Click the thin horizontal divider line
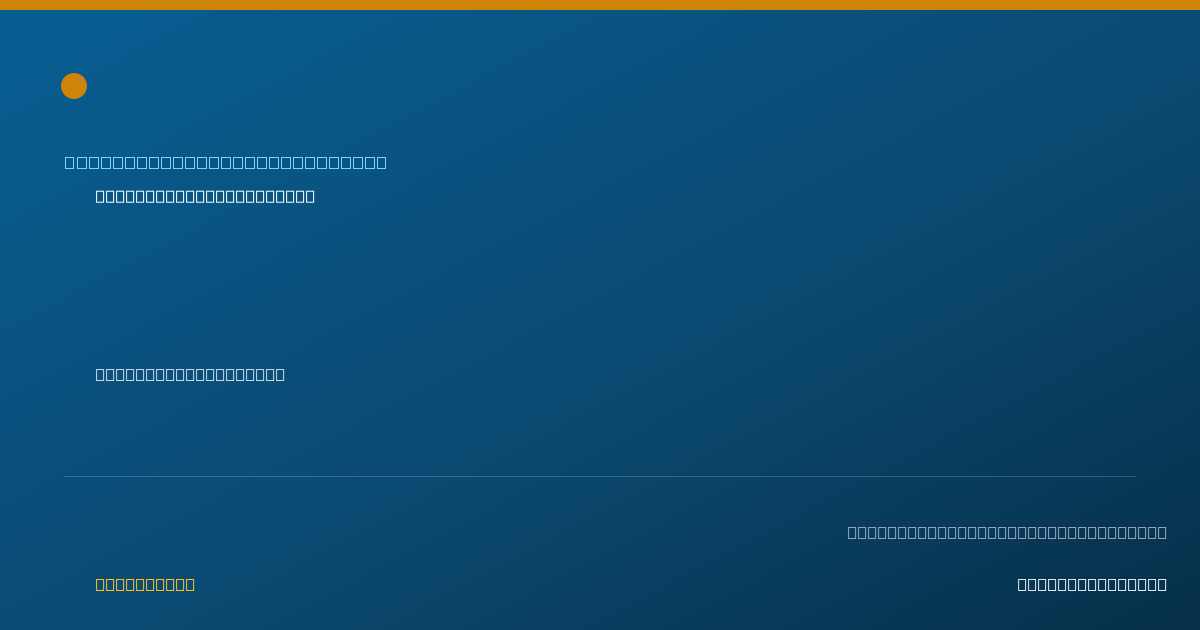1200x630 pixels. [x=600, y=476]
